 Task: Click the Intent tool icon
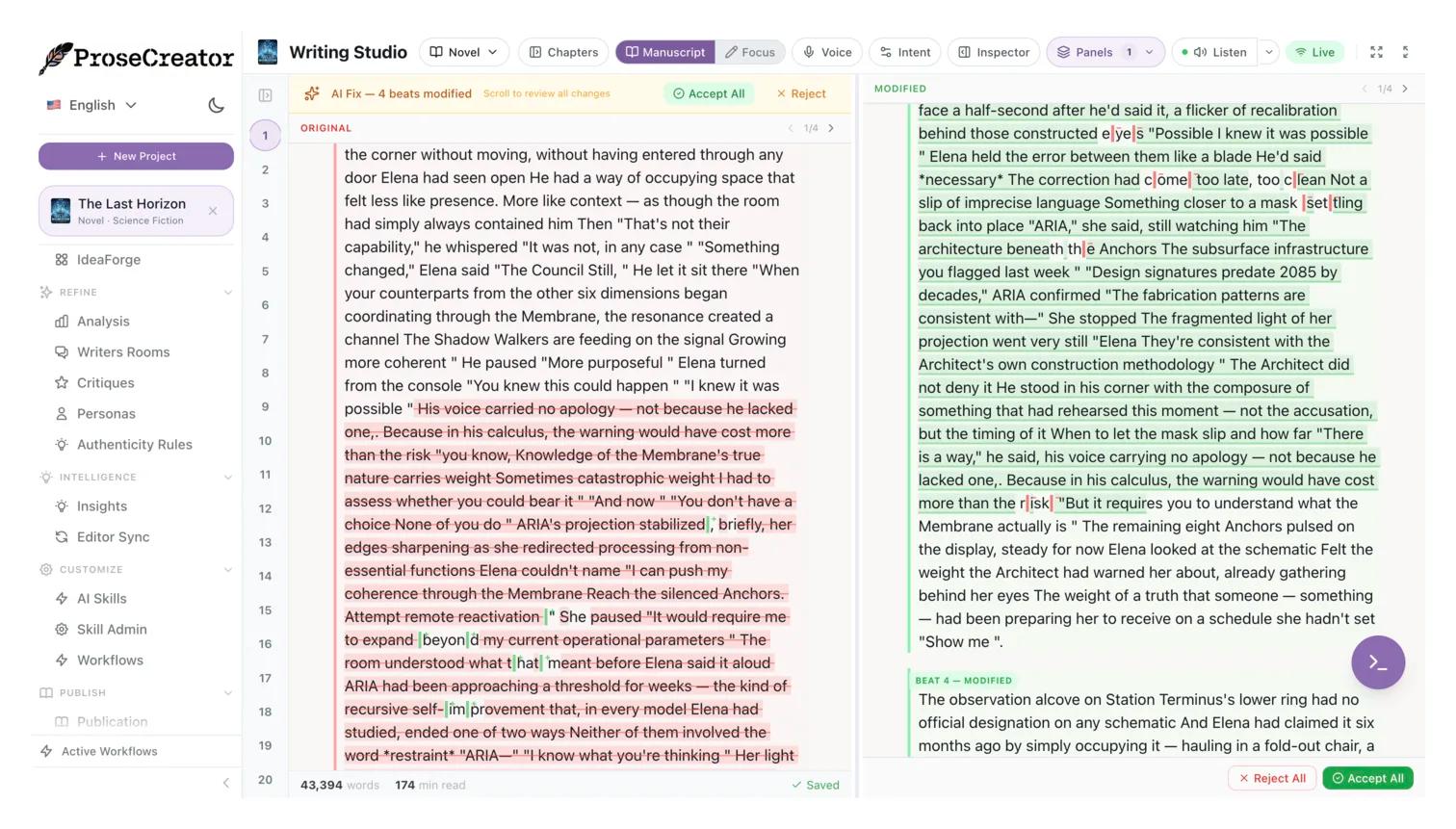tap(887, 52)
